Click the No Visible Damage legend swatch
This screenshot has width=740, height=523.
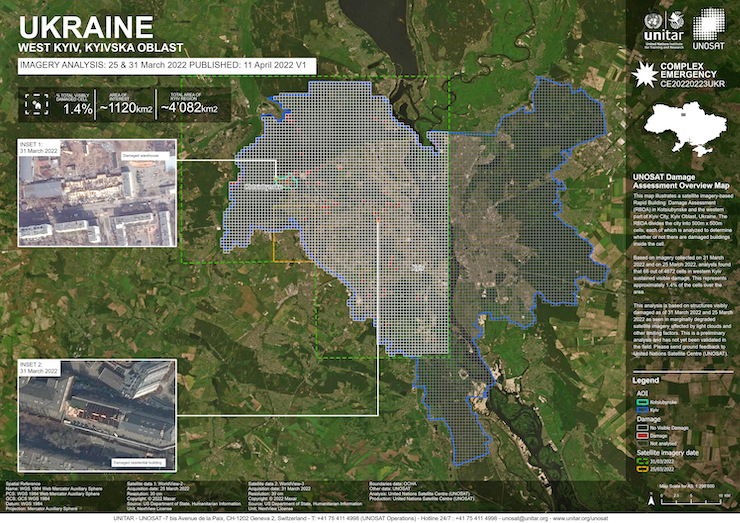pyautogui.click(x=643, y=427)
